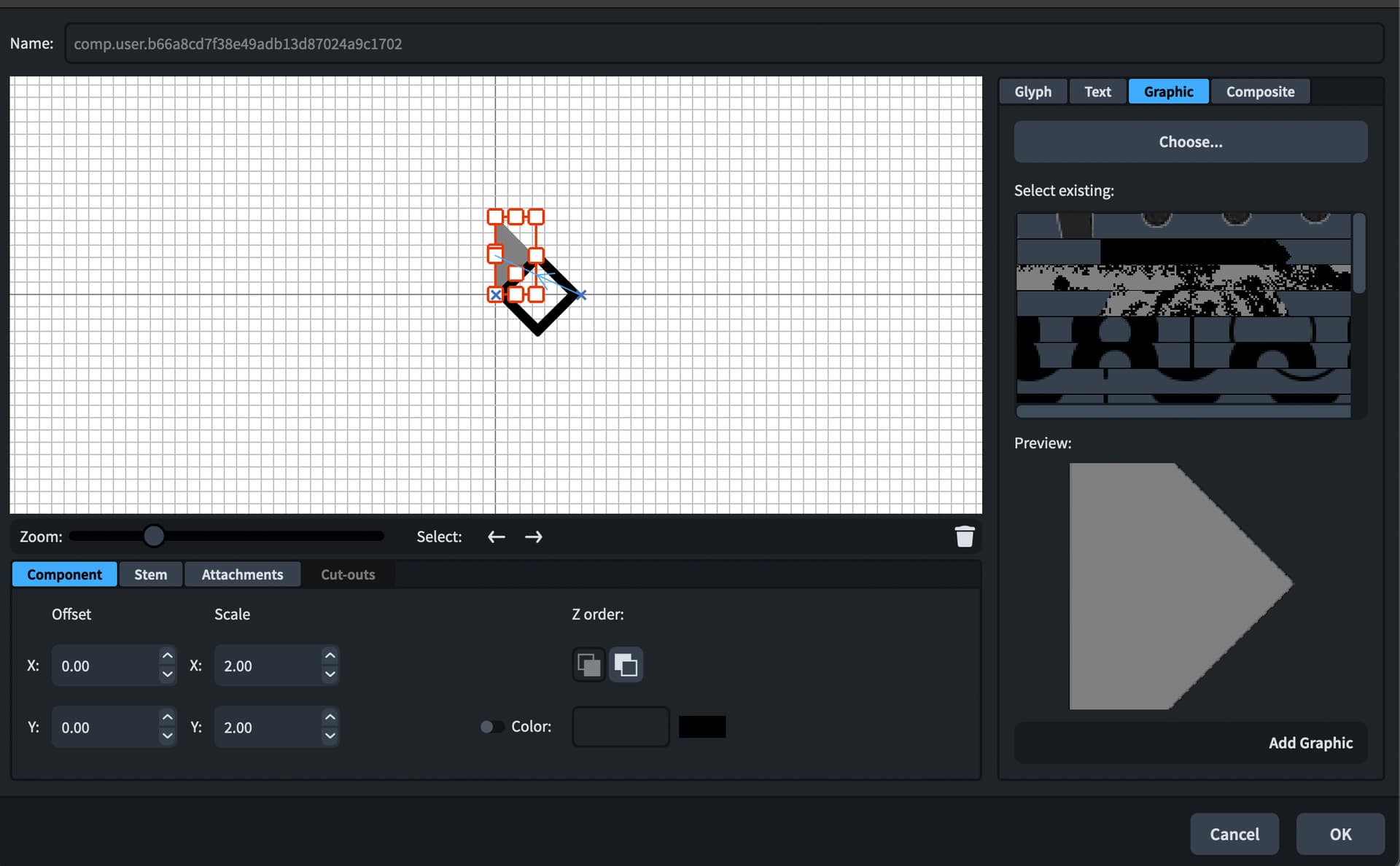The height and width of the screenshot is (866, 1400).
Task: Click the black color swatch
Action: [x=701, y=727]
